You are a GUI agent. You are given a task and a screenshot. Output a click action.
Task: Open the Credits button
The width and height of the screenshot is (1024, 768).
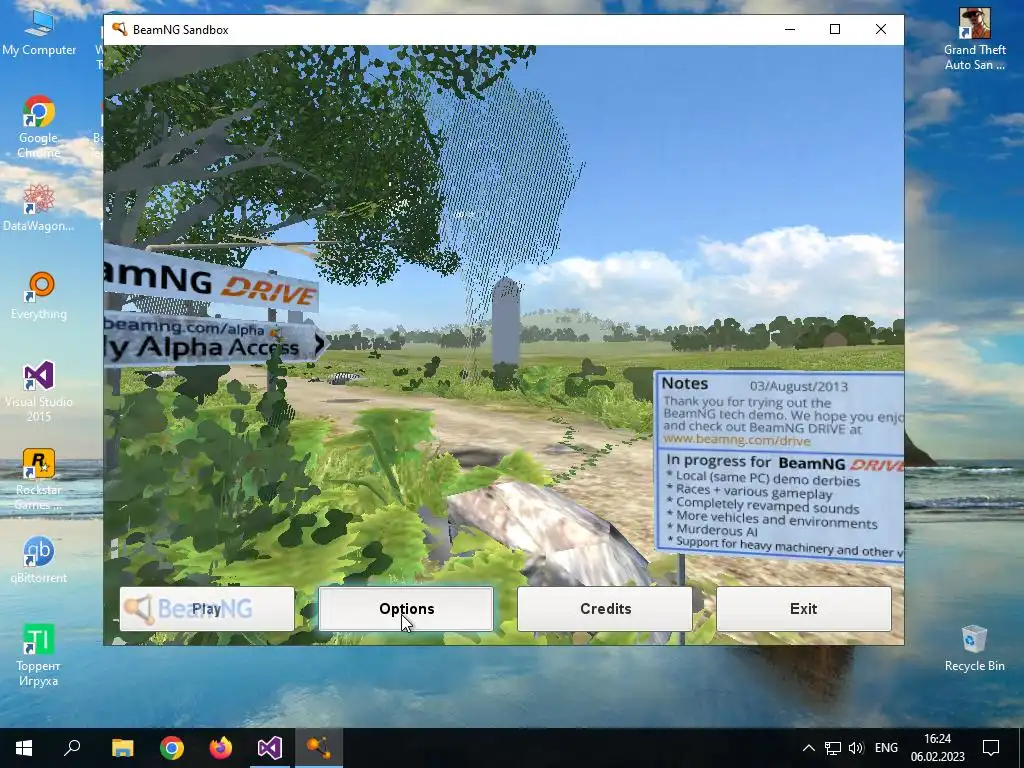click(x=605, y=609)
